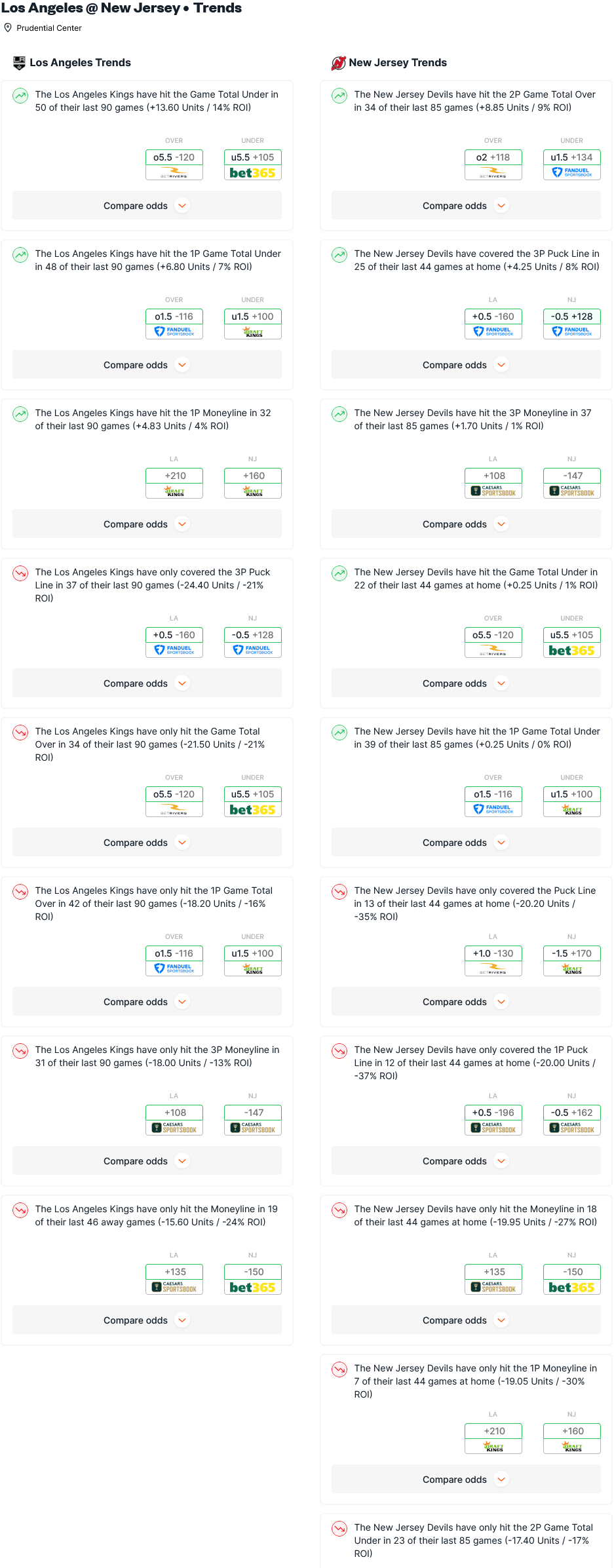Select FanDuel -0.5 +128 NJ odds in Devils 3P Puck Line card
The height and width of the screenshot is (1568, 614).
pyautogui.click(x=571, y=324)
